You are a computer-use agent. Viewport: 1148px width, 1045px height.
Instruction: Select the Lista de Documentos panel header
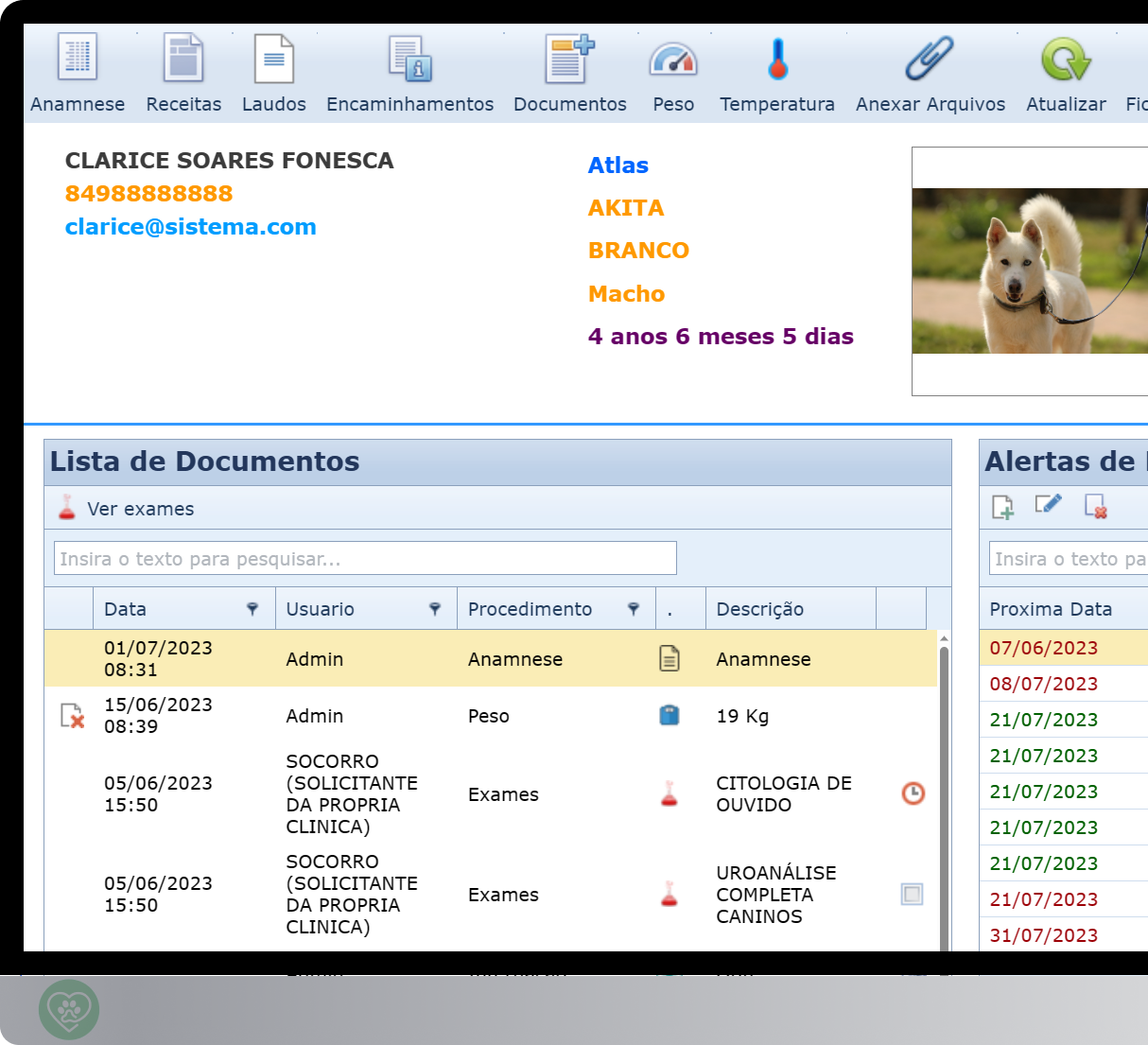pos(204,462)
